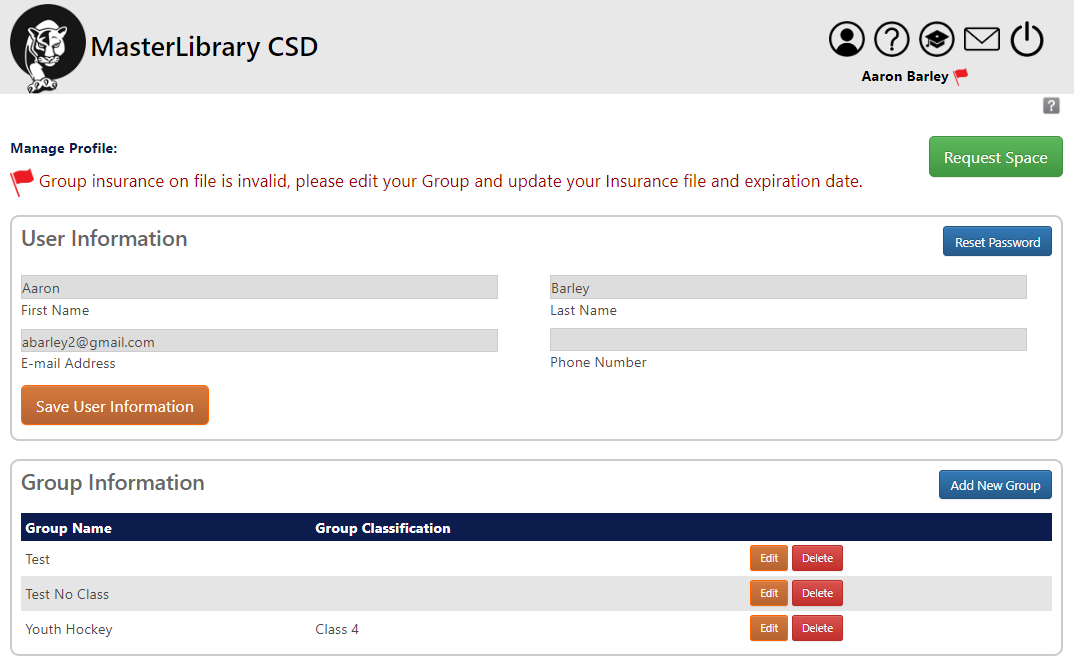The image size is (1074, 666).
Task: Focus the Last Name field
Action: pyautogui.click(x=788, y=287)
